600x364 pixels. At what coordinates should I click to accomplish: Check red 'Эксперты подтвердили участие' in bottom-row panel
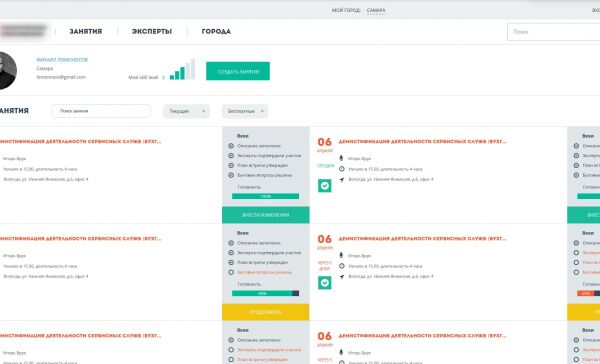click(231, 350)
